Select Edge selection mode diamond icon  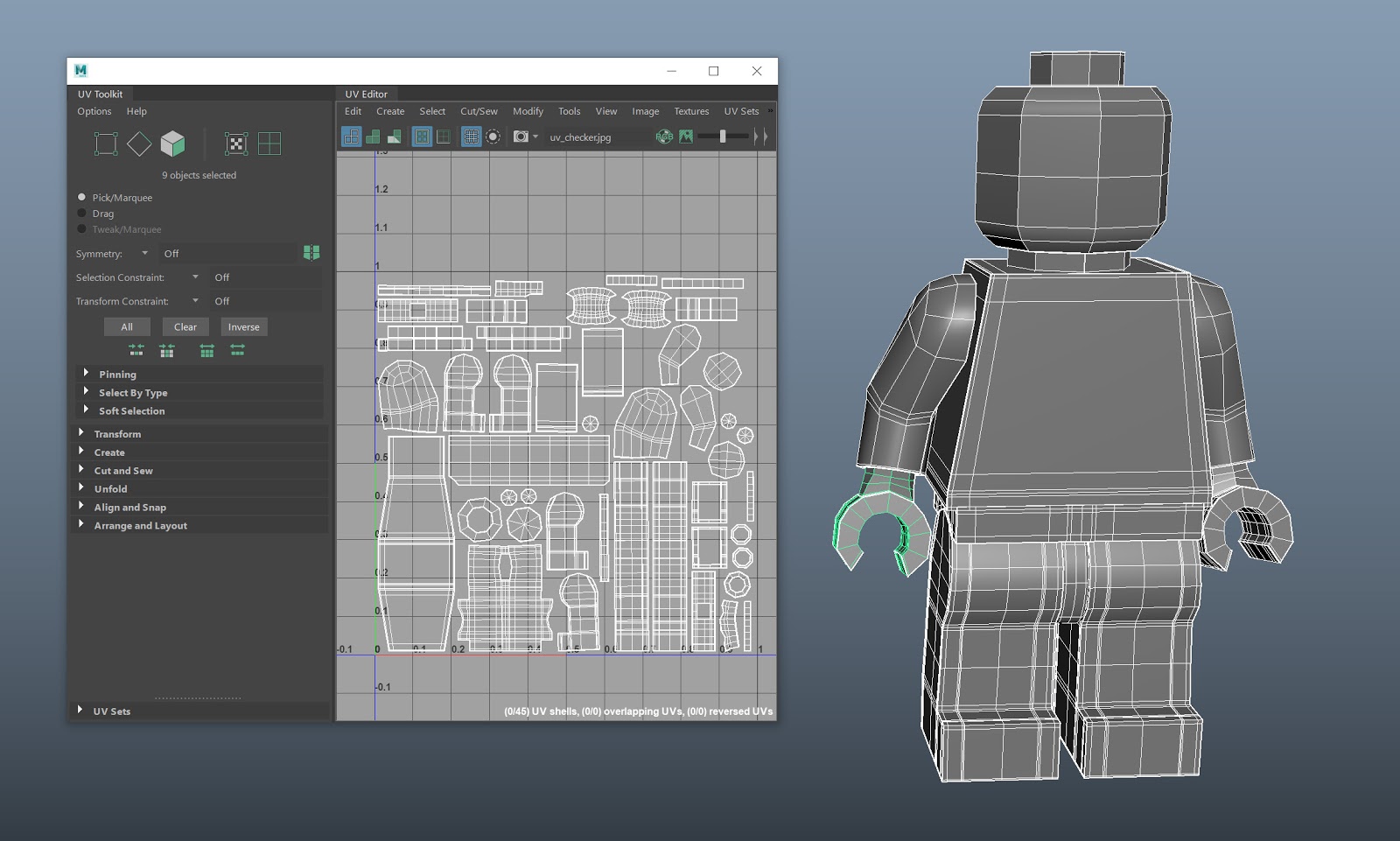[139, 144]
